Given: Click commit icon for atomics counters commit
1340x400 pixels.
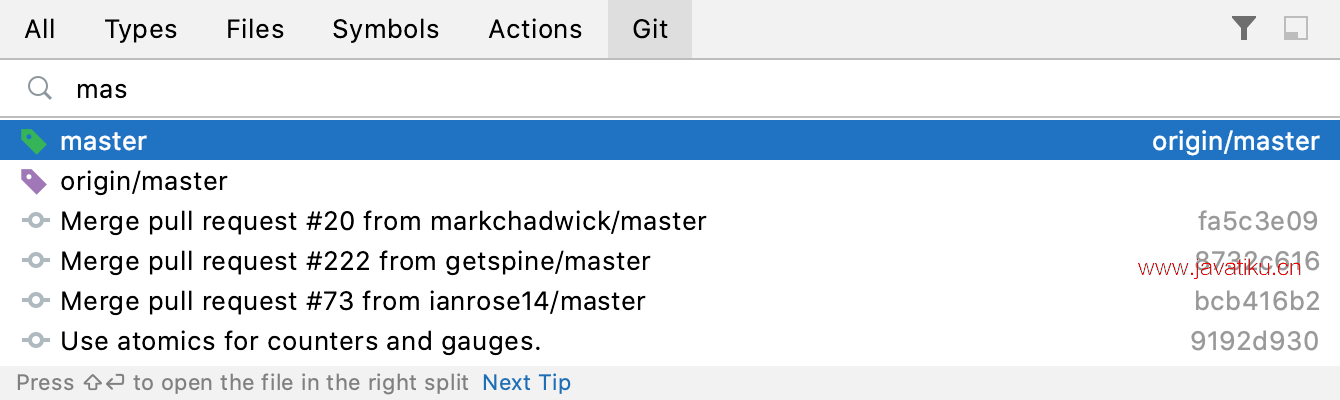Looking at the screenshot, I should click(35, 341).
